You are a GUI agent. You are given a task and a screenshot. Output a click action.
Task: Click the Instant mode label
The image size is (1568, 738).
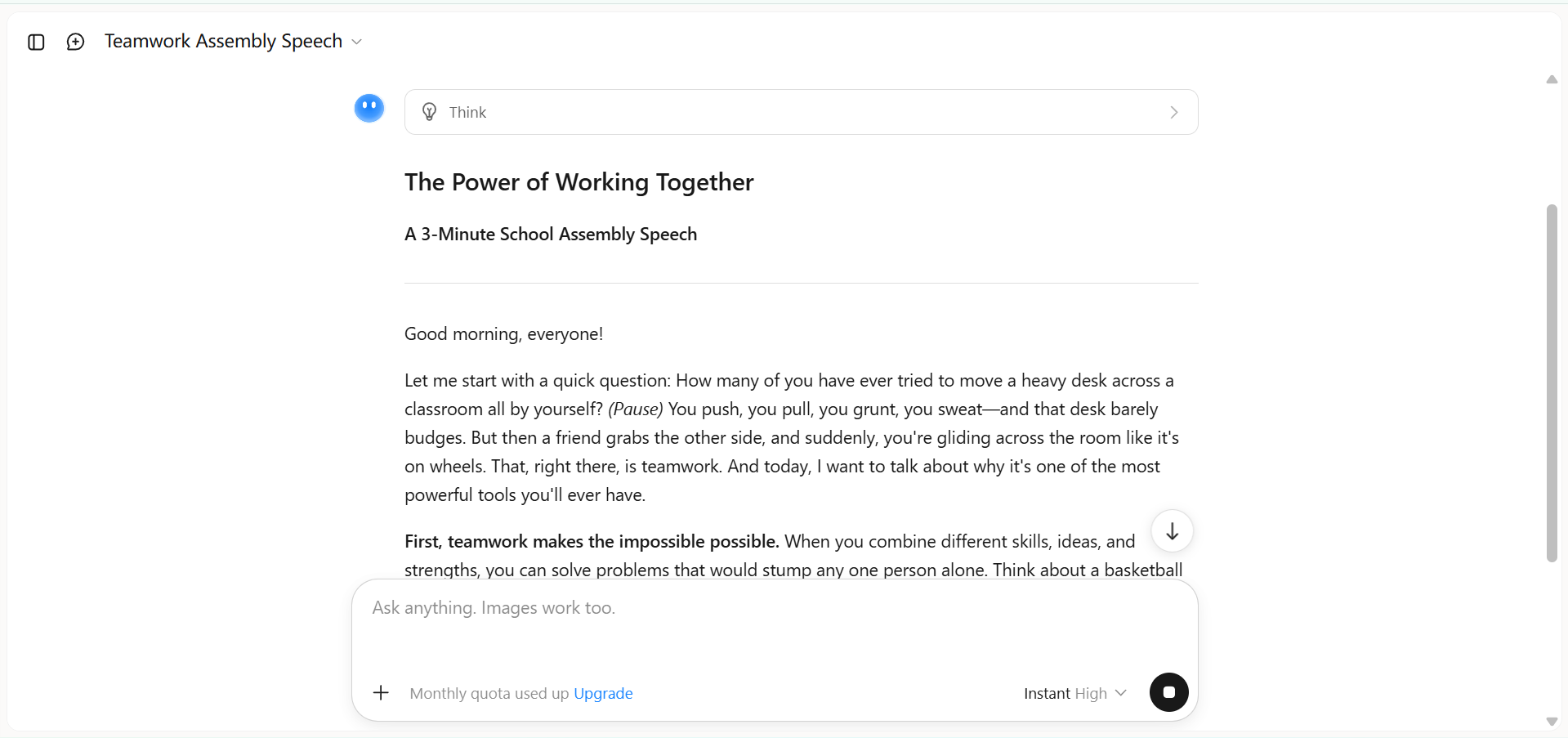pyautogui.click(x=1047, y=693)
